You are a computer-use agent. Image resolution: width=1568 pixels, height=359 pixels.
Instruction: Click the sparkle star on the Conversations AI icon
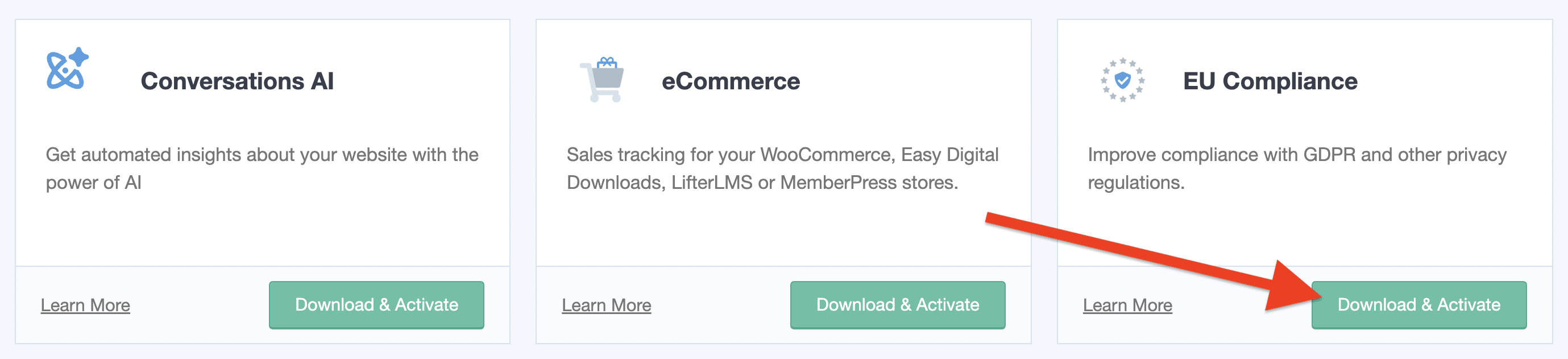tap(79, 57)
